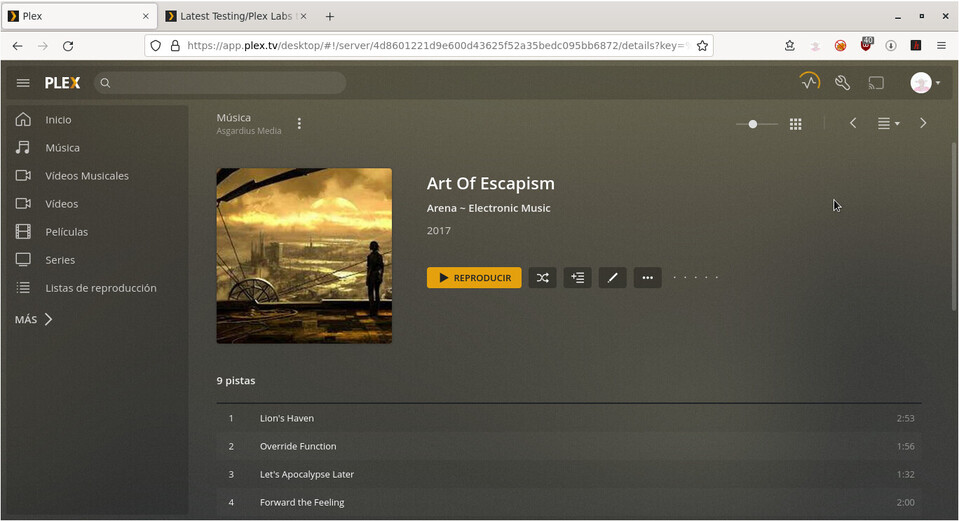
Task: Click the Películas film icon
Action: point(23,231)
